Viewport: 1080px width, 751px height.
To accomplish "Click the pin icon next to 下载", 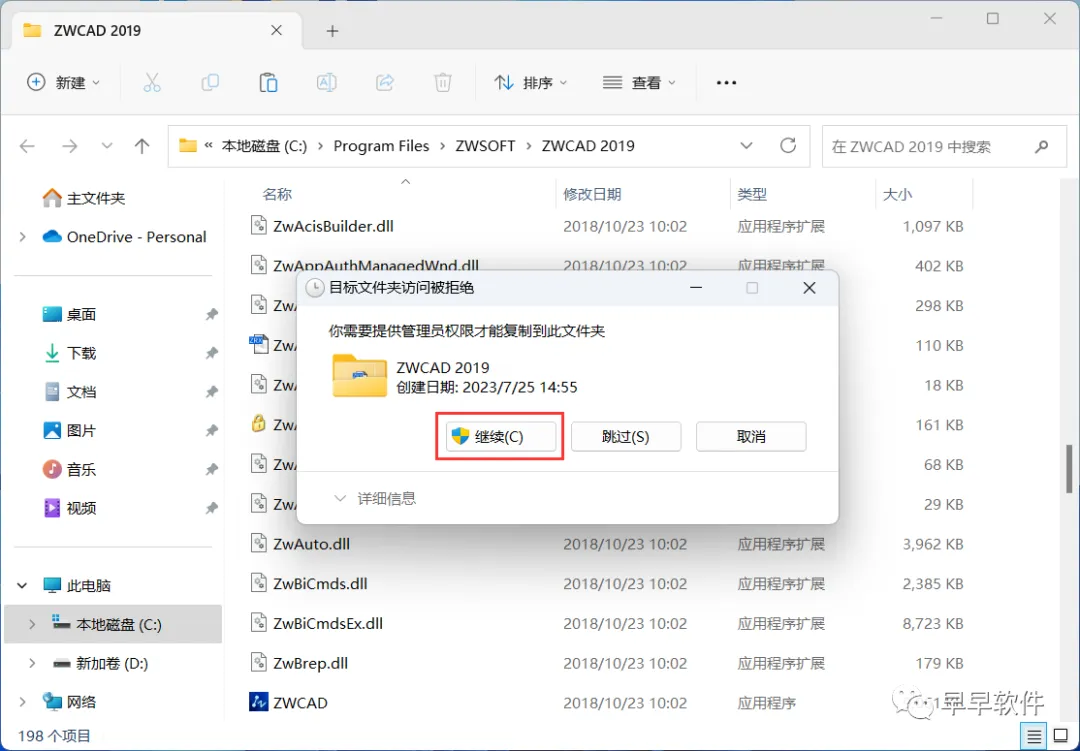I will click(x=211, y=353).
